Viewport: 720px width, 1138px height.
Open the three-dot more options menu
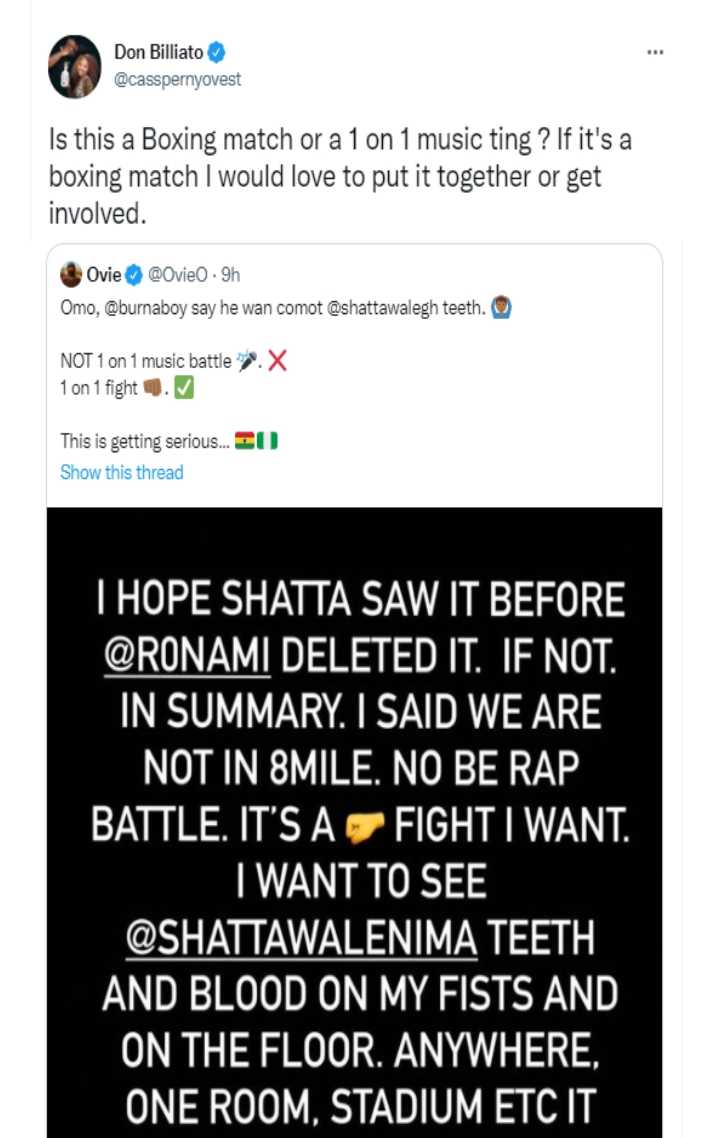[655, 53]
